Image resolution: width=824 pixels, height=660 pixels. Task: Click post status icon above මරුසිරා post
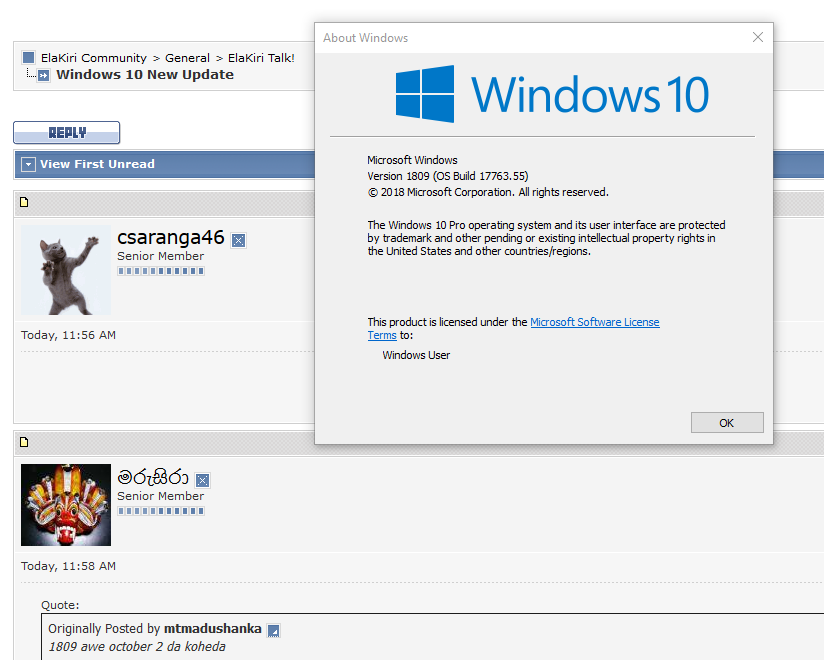coord(24,442)
